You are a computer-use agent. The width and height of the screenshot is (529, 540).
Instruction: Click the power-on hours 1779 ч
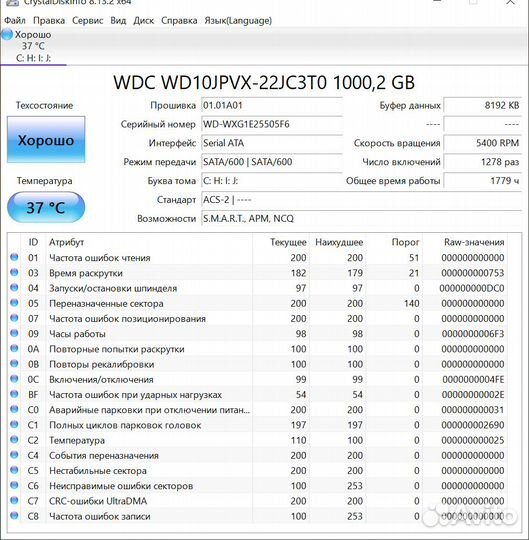click(x=483, y=181)
